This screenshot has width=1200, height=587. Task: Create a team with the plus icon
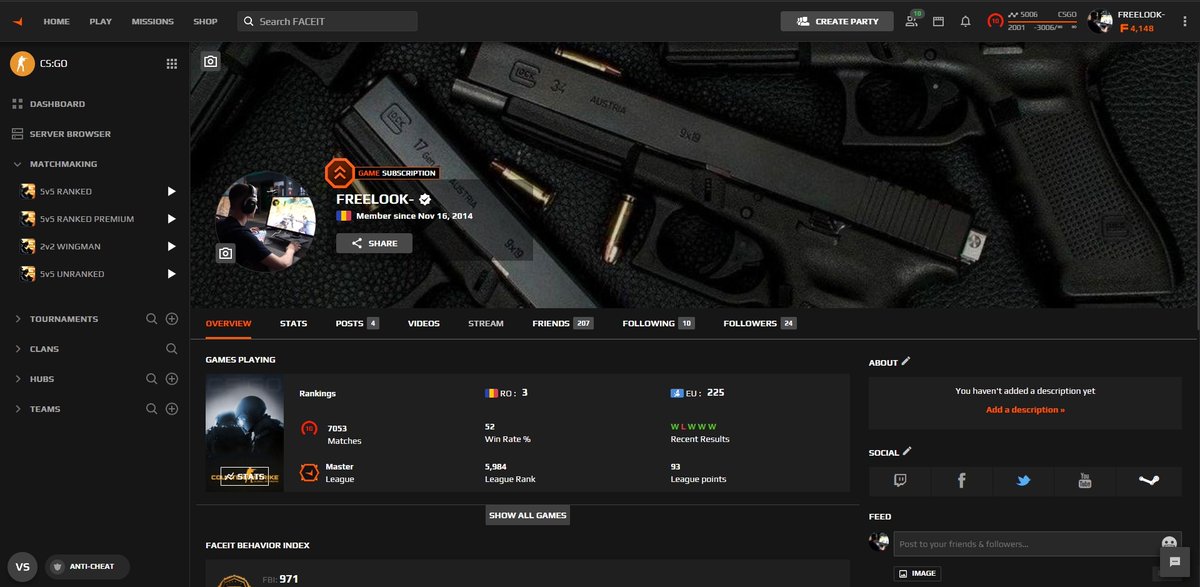[172, 409]
